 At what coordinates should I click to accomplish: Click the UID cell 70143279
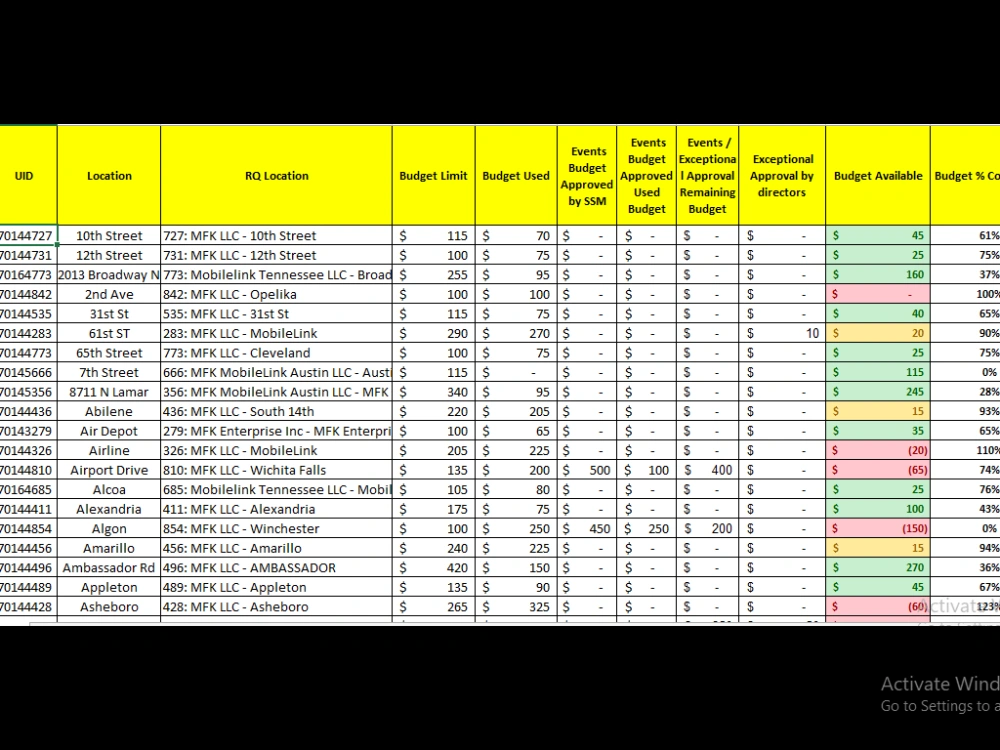point(28,431)
